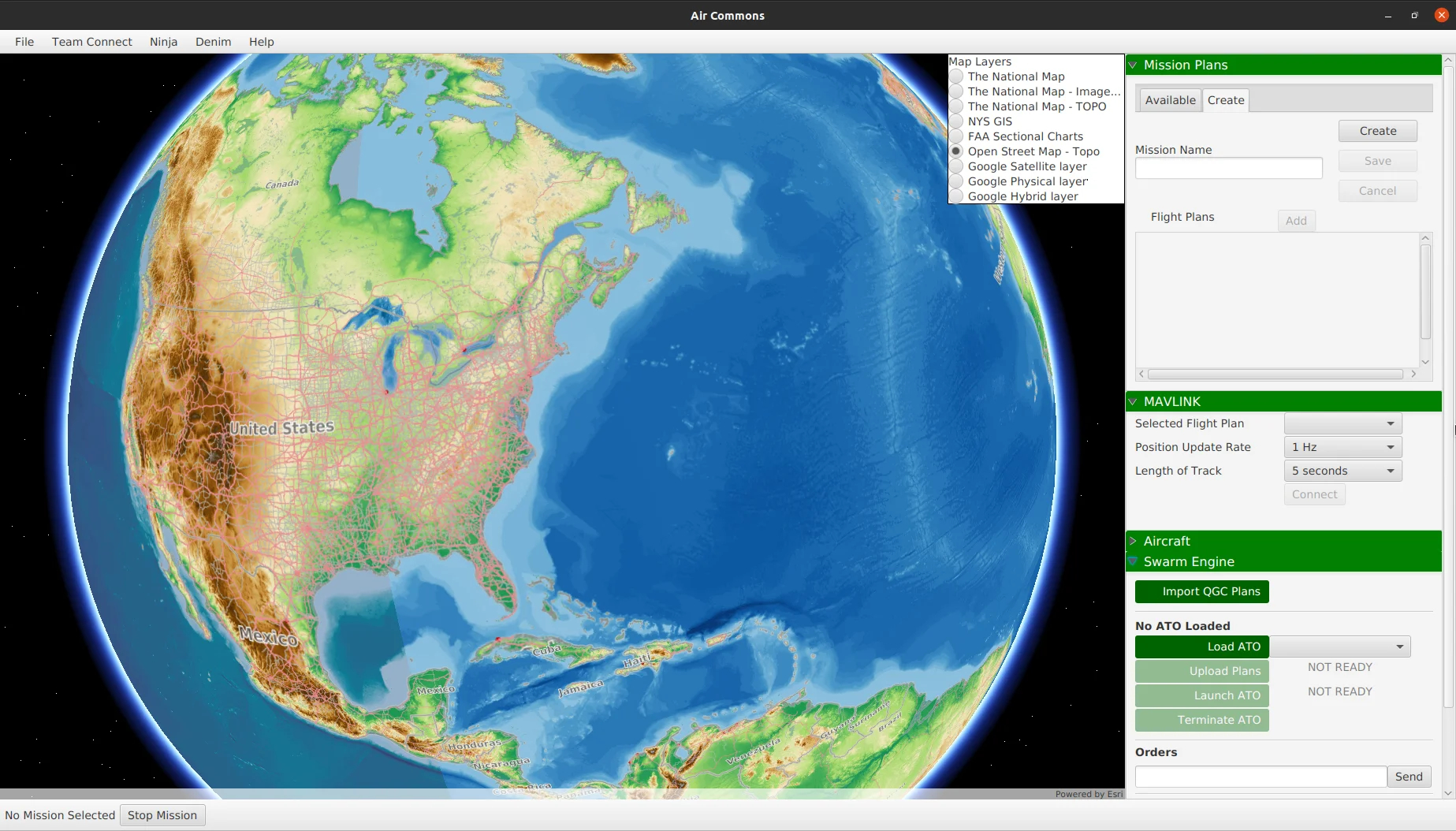Click the MAVLINK Connect button

(1314, 495)
